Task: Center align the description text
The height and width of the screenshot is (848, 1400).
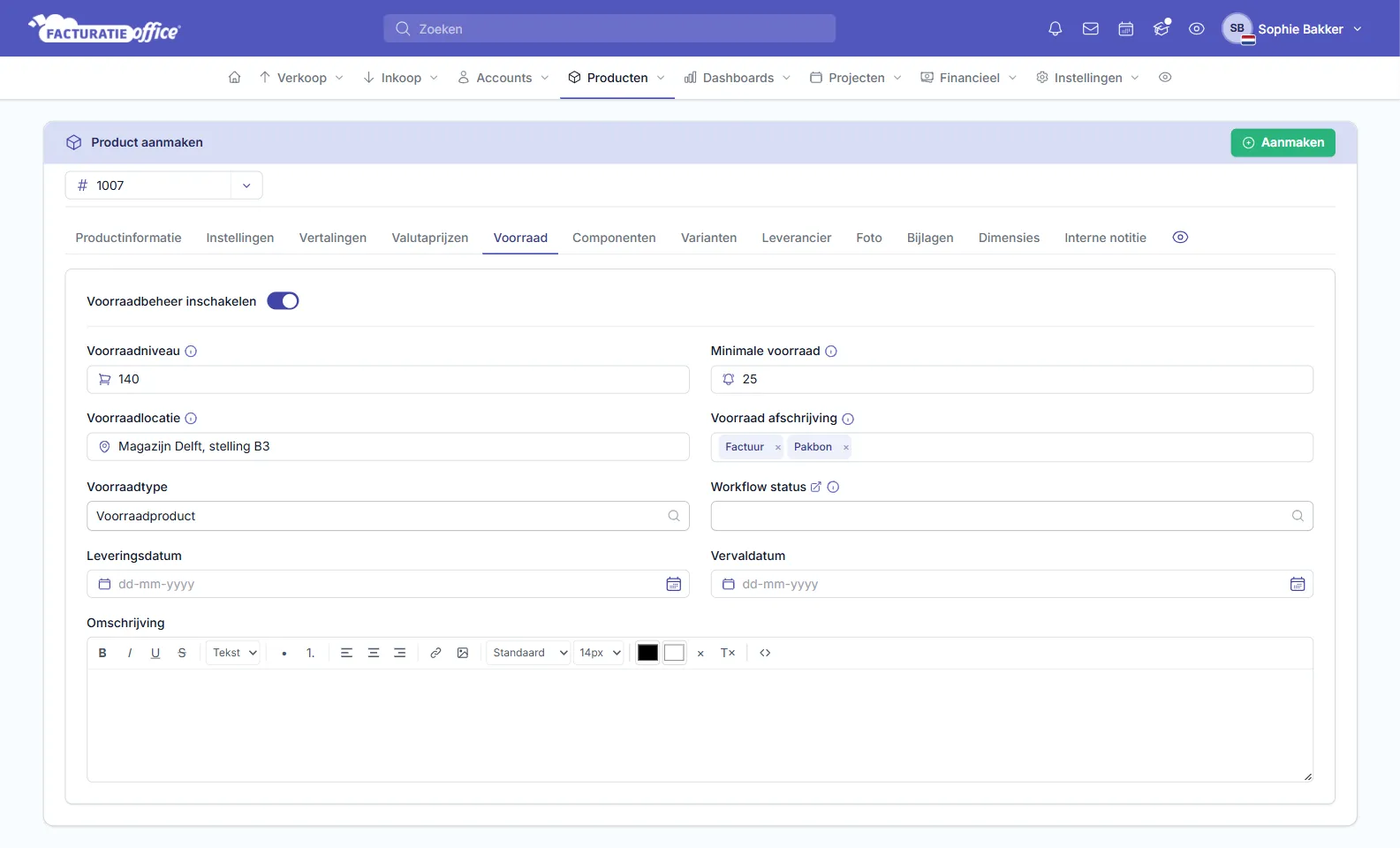Action: coord(374,653)
